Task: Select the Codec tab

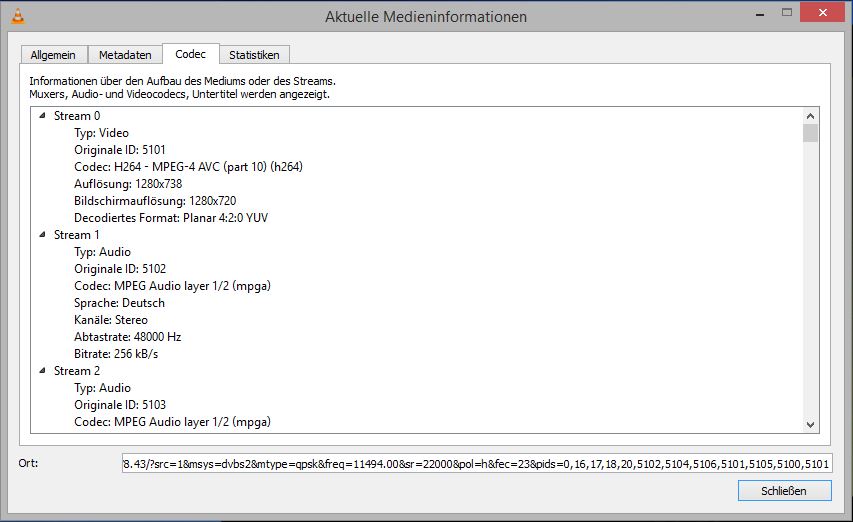Action: point(190,54)
